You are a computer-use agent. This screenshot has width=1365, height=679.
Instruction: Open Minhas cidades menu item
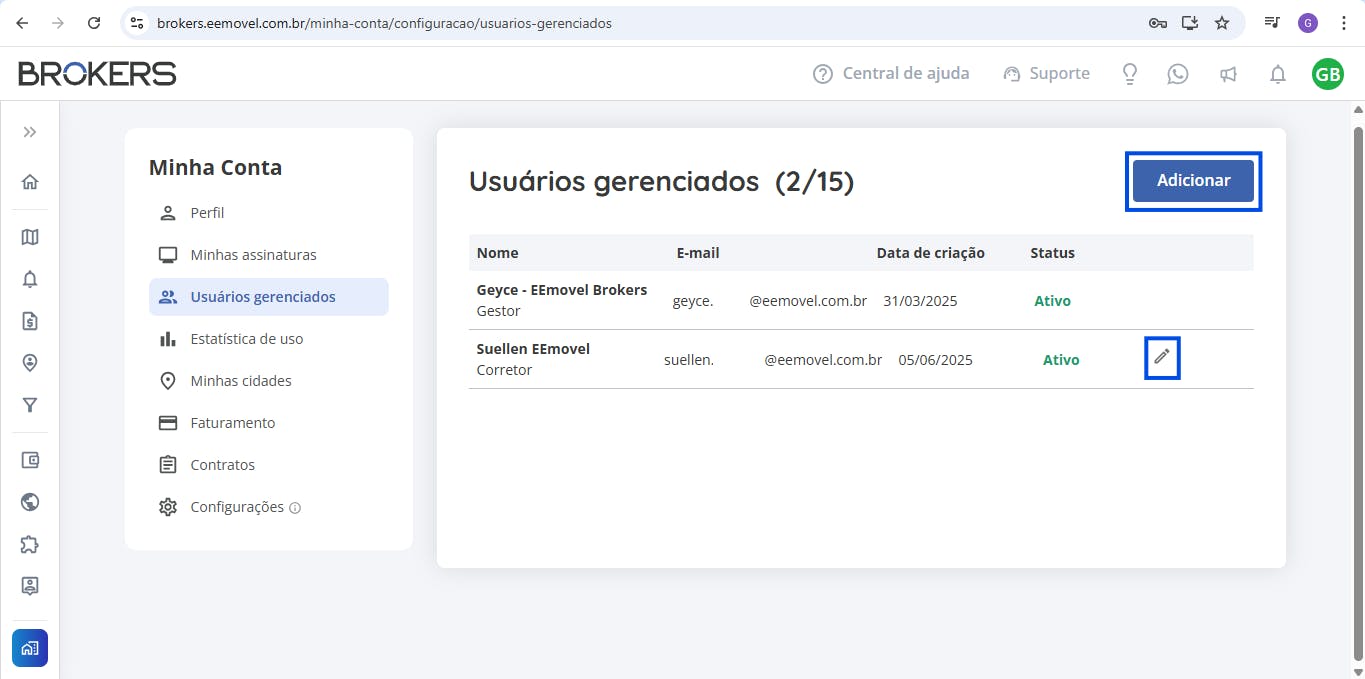[x=268, y=381]
